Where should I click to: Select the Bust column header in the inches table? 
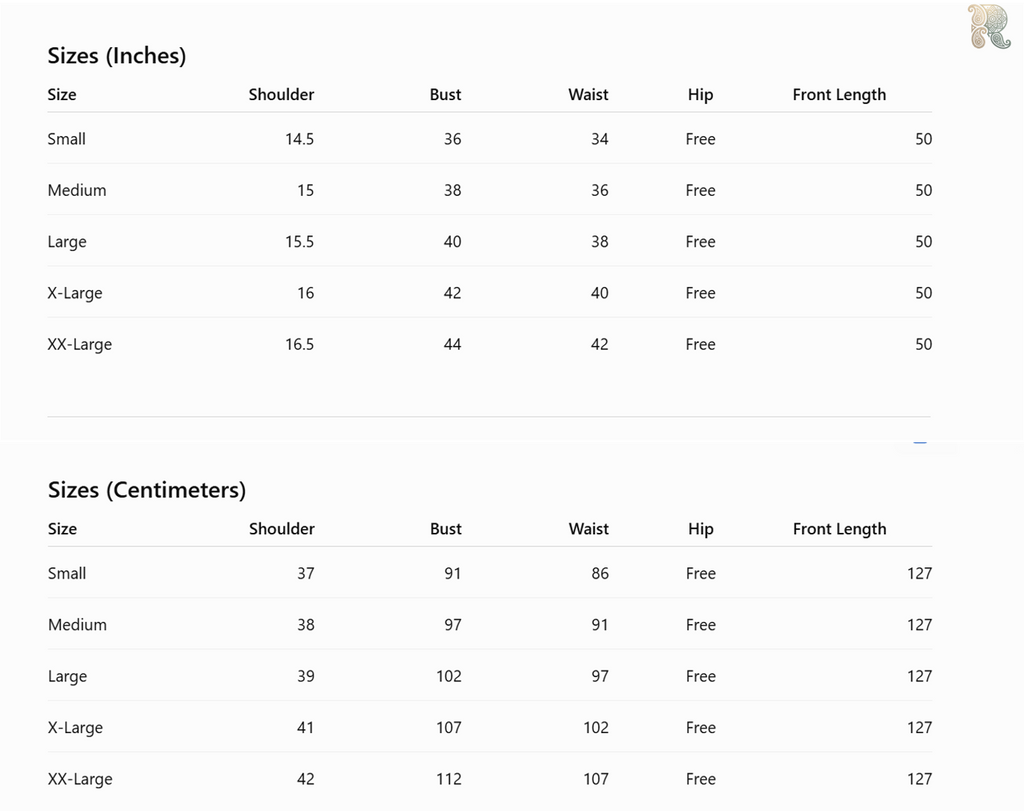point(445,95)
